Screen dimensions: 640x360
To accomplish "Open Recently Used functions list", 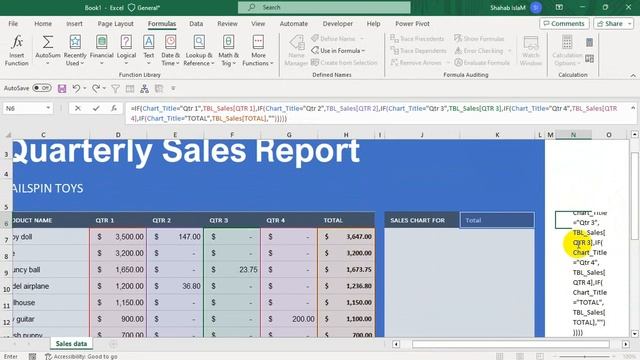I will coord(75,50).
